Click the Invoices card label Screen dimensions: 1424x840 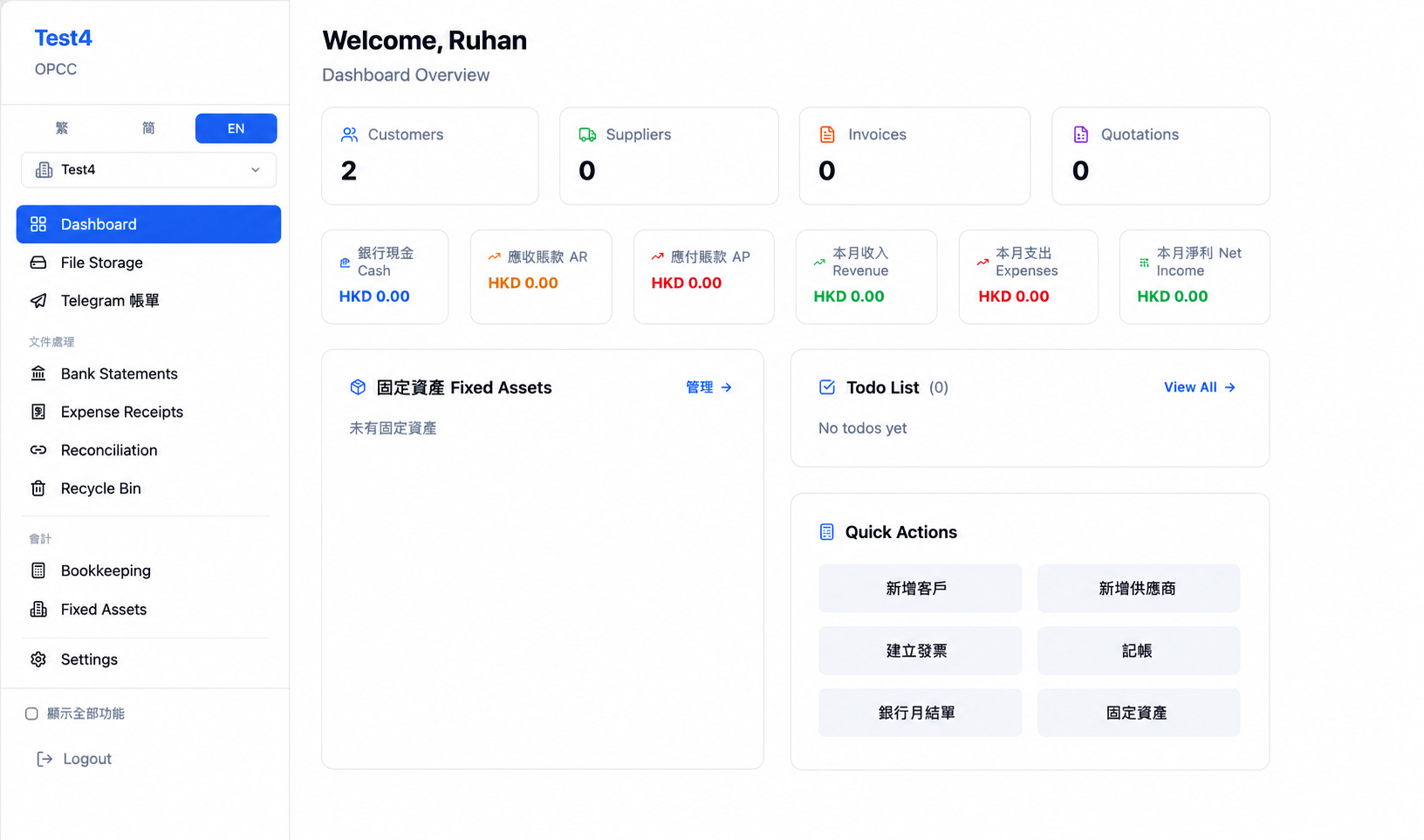click(877, 134)
